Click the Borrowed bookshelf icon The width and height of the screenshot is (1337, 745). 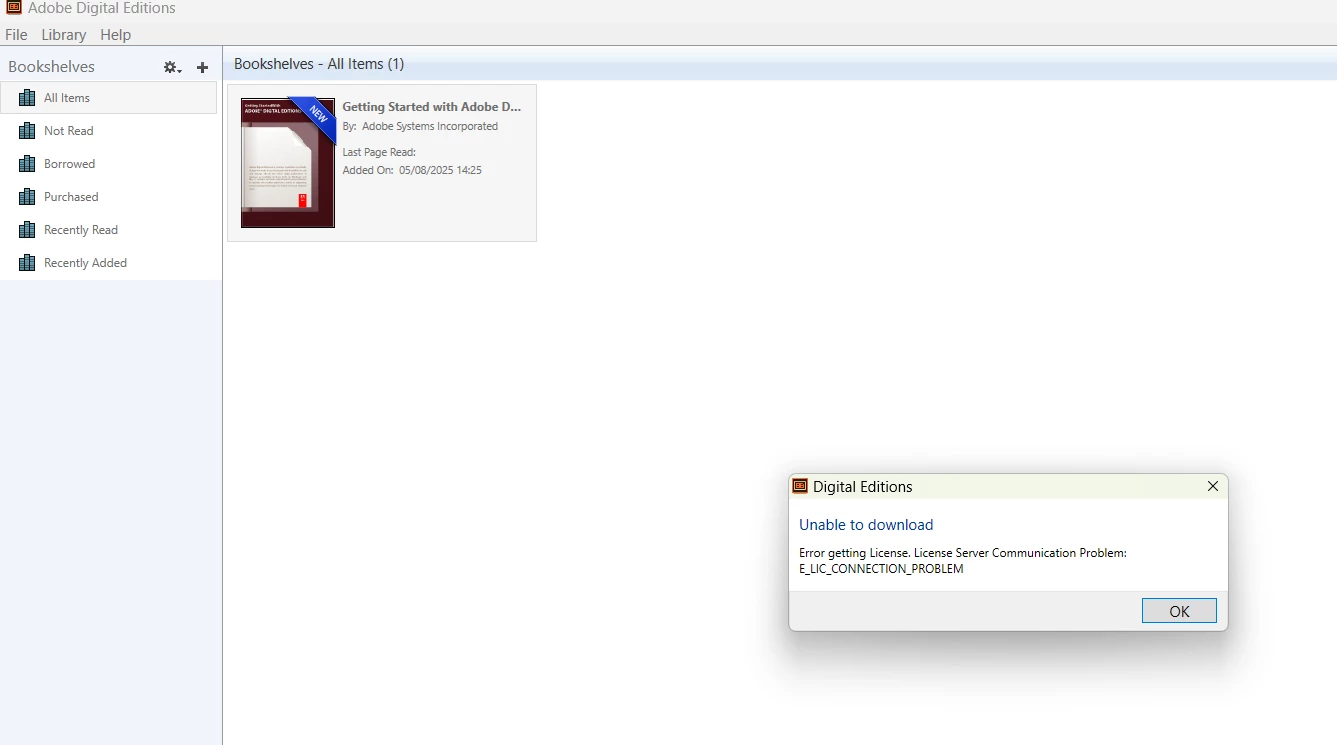tap(27, 164)
